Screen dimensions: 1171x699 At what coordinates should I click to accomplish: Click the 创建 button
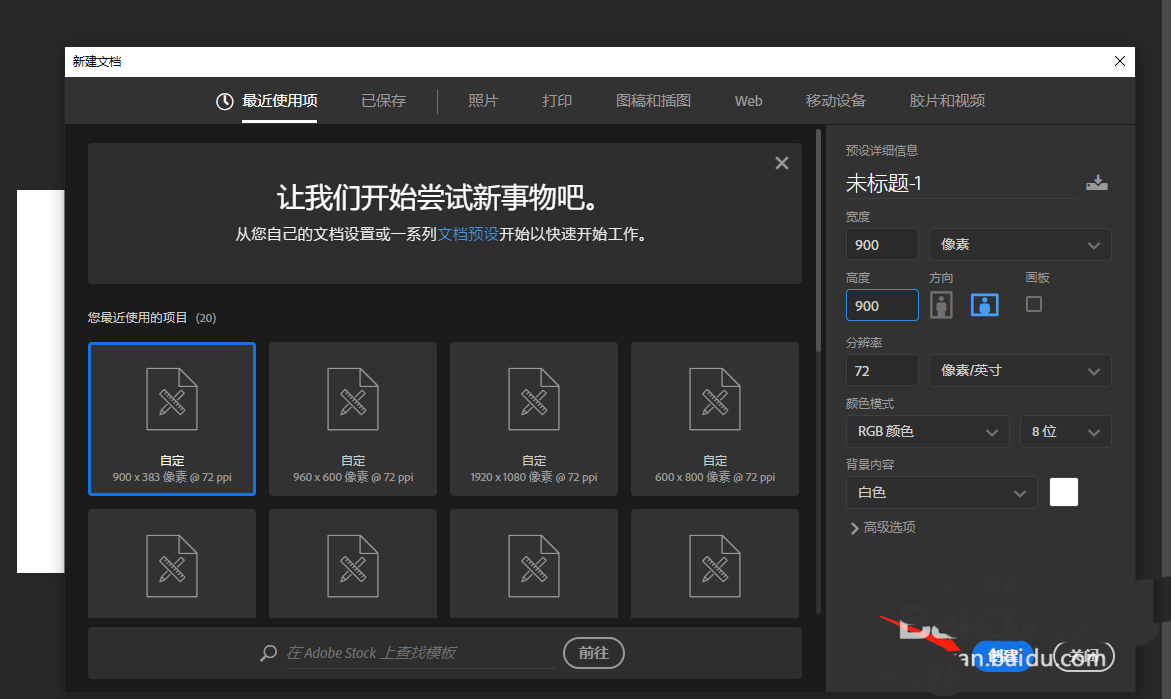tap(1002, 655)
